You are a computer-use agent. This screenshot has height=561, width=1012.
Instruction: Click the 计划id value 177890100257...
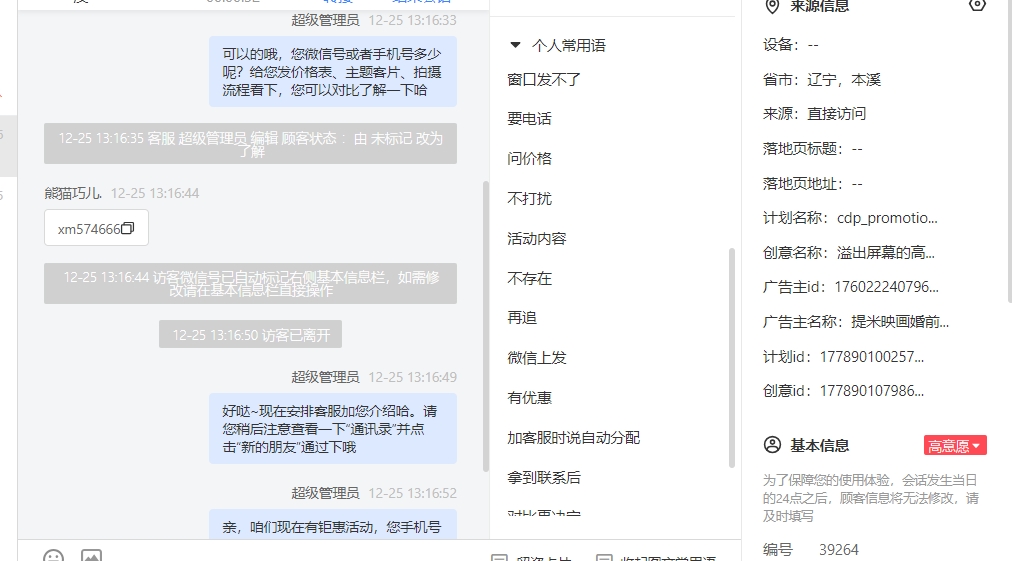(x=871, y=356)
